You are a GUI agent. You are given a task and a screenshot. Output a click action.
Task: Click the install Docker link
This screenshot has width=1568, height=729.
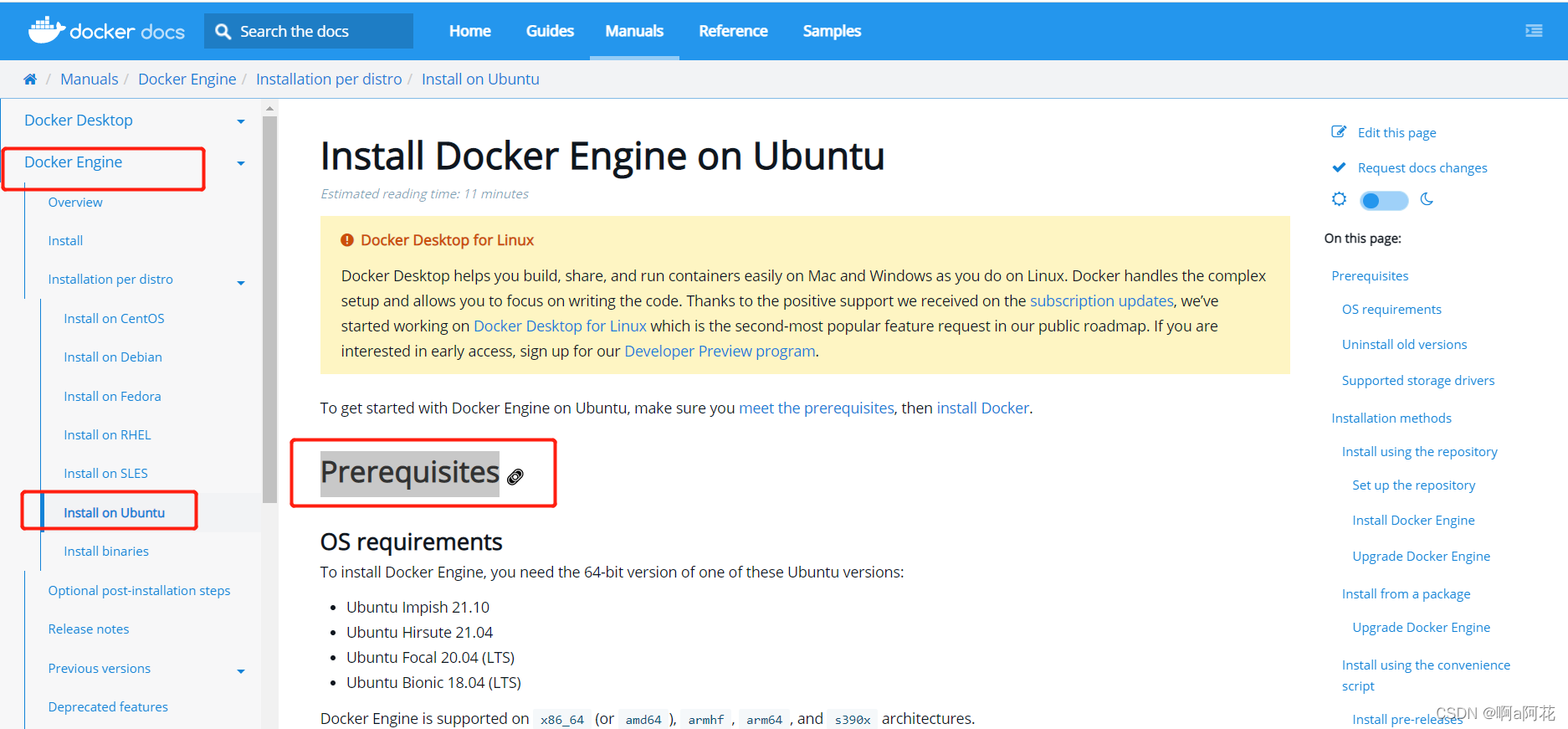click(982, 408)
